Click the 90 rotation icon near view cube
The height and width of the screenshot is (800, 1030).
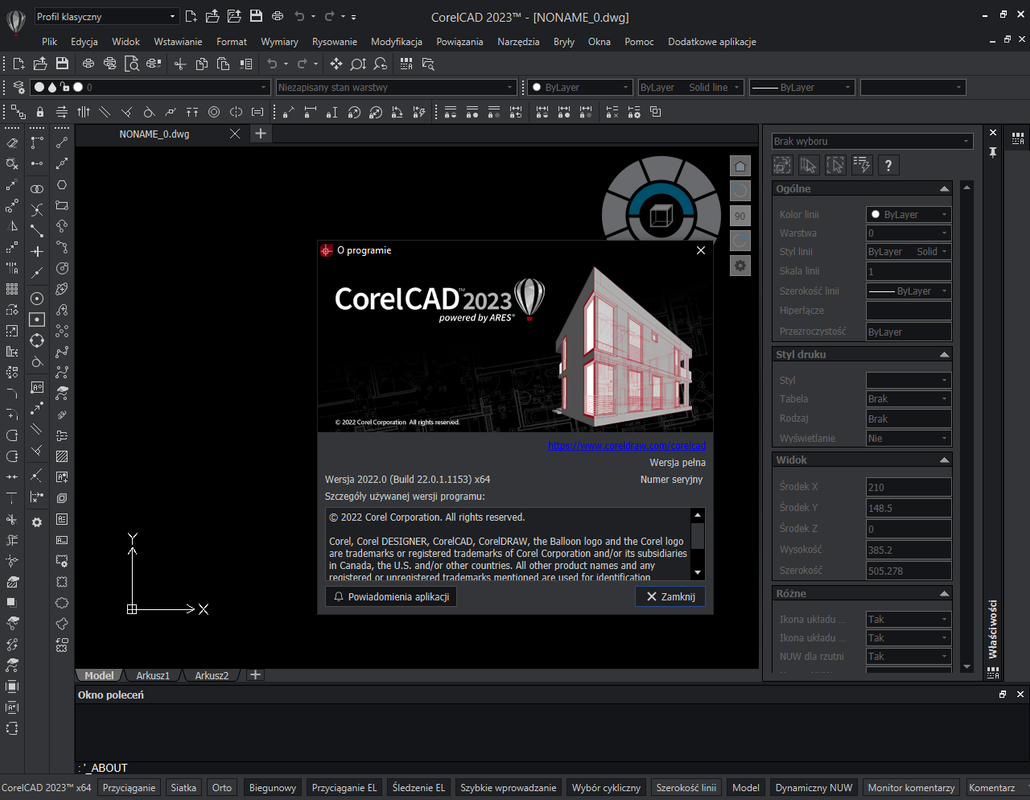pyautogui.click(x=740, y=216)
